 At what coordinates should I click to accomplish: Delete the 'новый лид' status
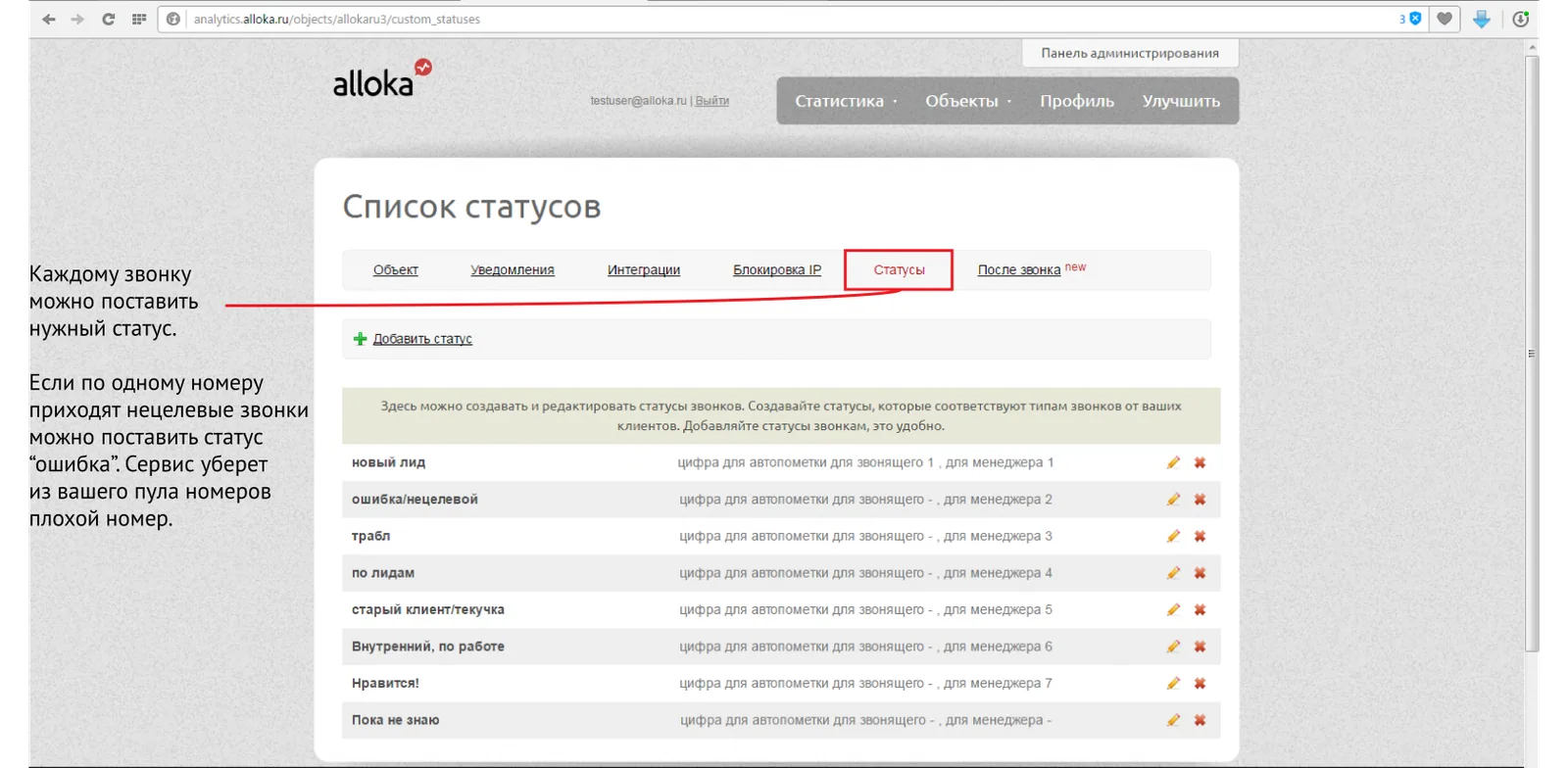click(1200, 462)
